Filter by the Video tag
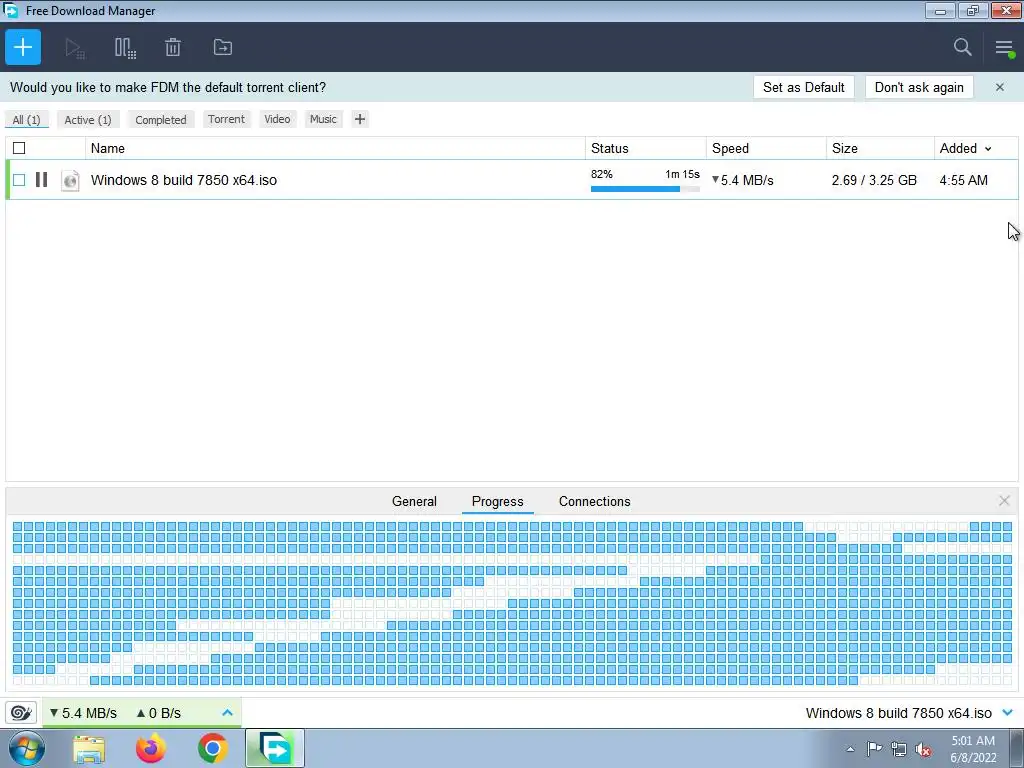The height and width of the screenshot is (768, 1024). click(x=277, y=119)
